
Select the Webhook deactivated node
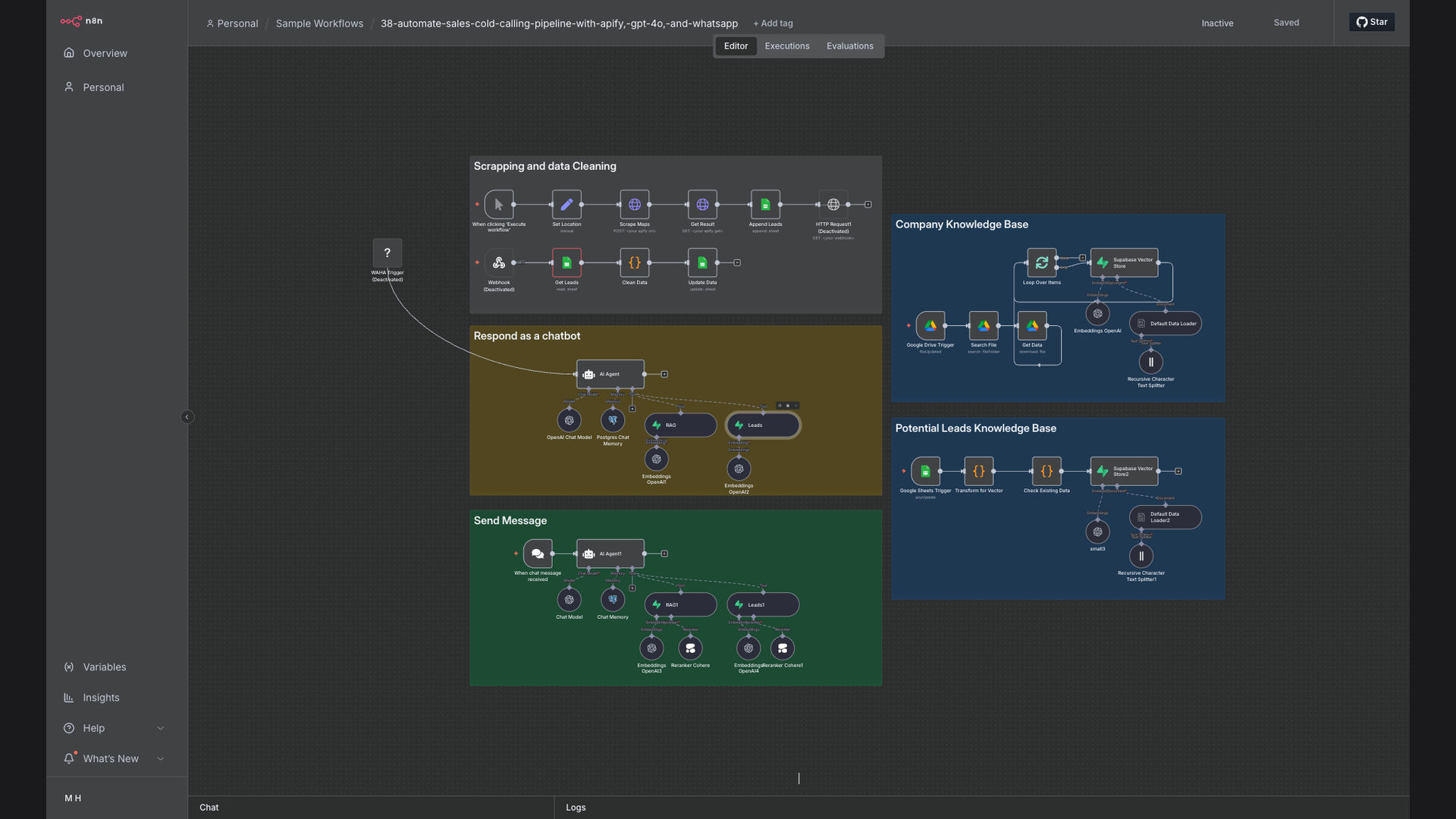[499, 263]
